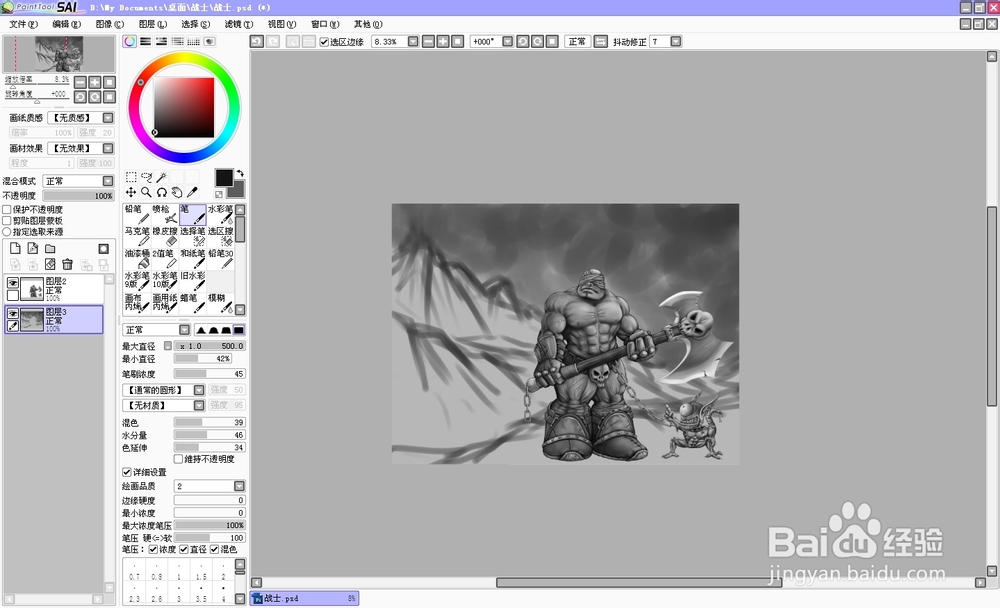Select the 2值笔 binary pen tool
This screenshot has width=1000, height=608.
(x=165, y=259)
